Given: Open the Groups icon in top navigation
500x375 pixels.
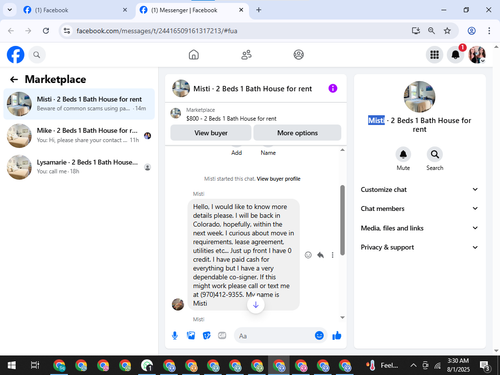Looking at the screenshot, I should (x=298, y=55).
